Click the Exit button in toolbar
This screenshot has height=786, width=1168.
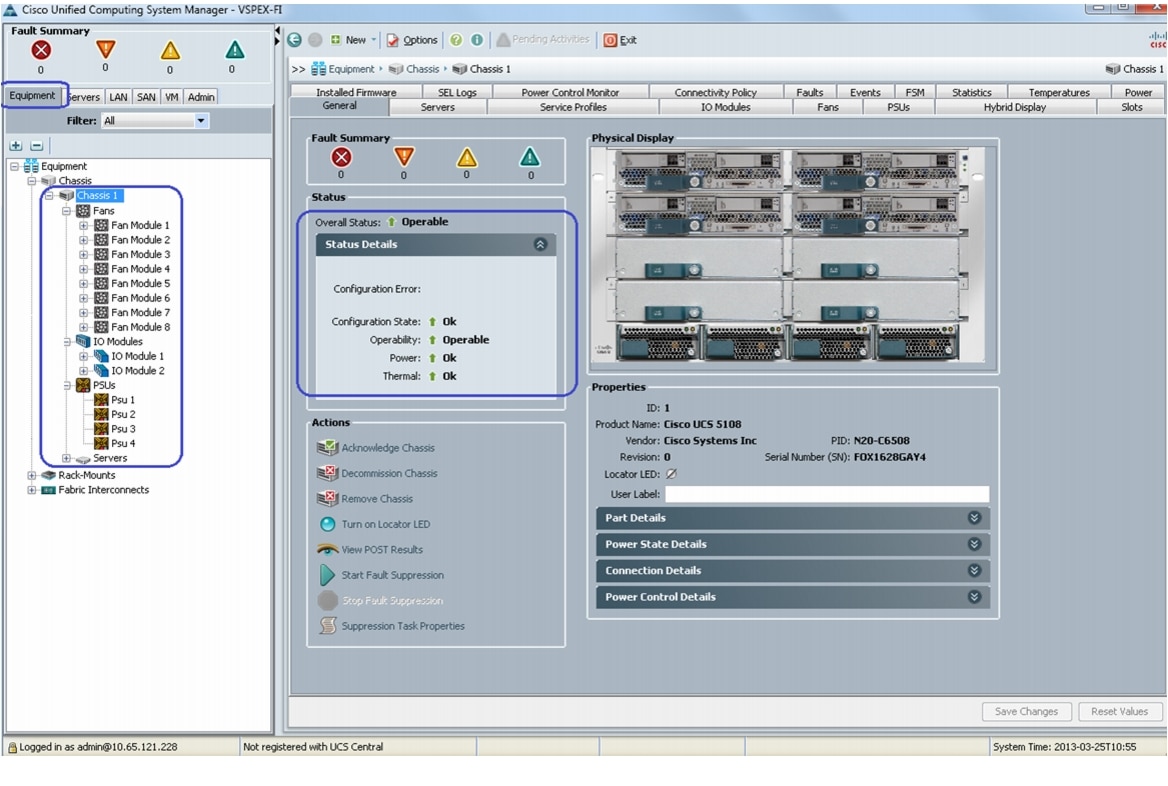tap(619, 40)
